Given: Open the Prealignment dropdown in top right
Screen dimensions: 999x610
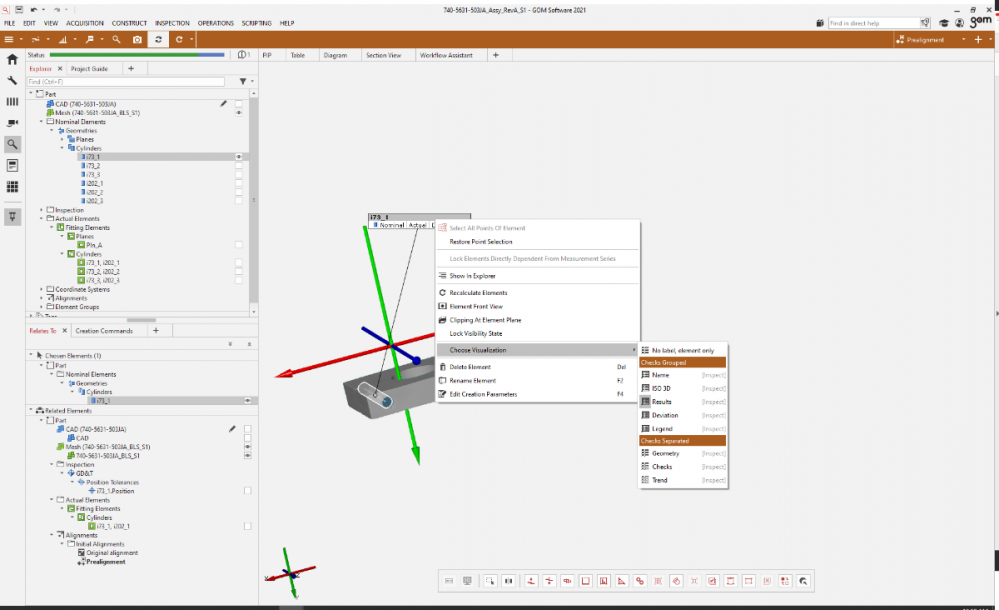Looking at the screenshot, I should [x=929, y=39].
